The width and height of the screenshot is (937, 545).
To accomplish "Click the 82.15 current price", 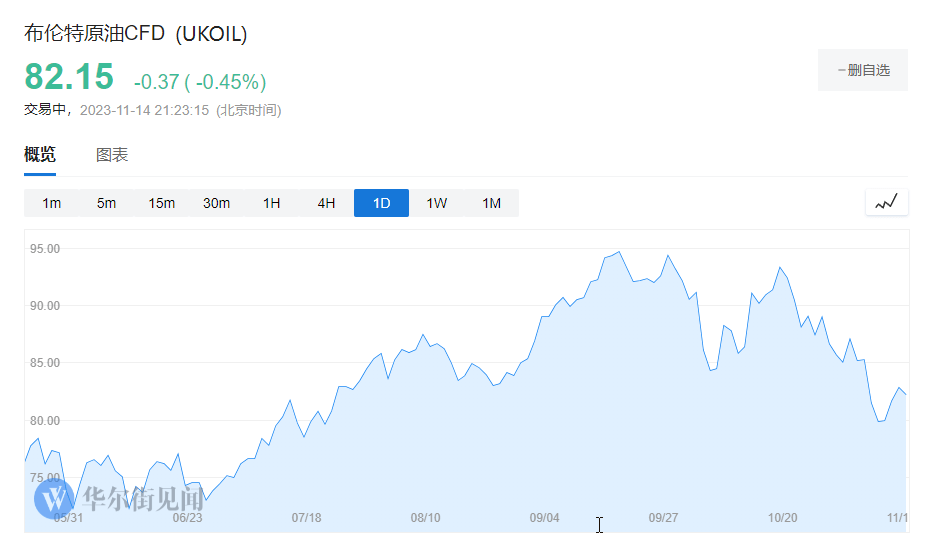I will point(69,77).
